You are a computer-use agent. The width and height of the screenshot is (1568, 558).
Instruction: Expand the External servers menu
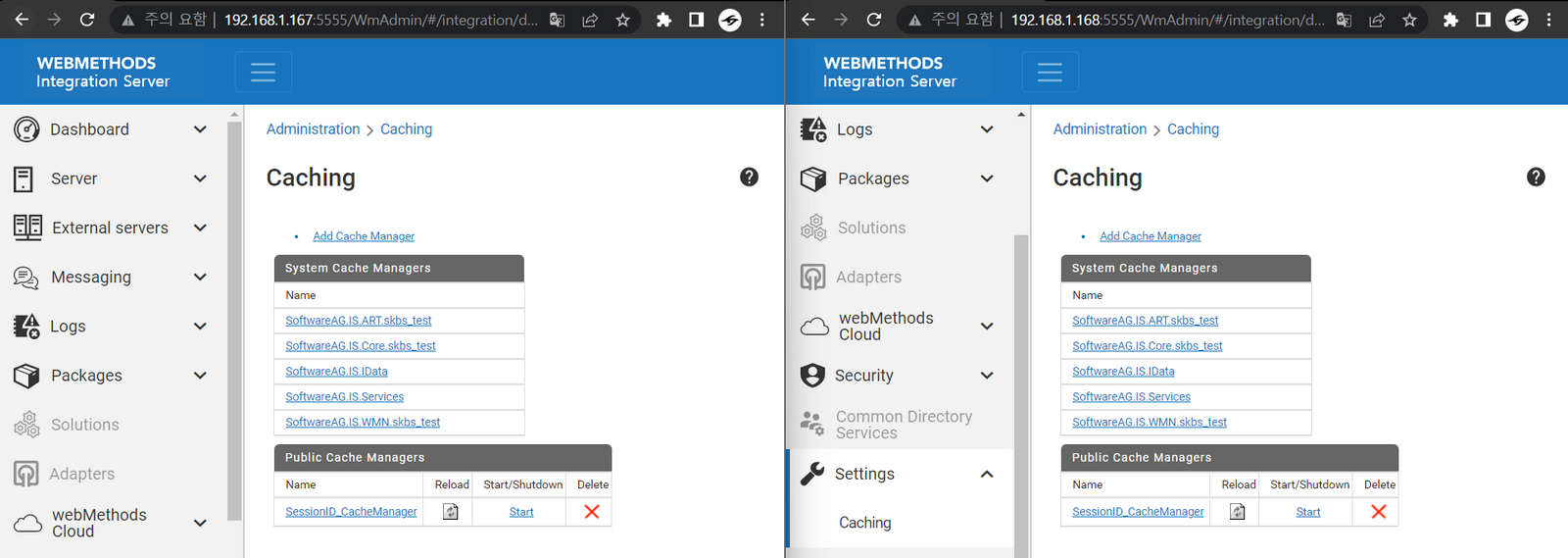[200, 228]
